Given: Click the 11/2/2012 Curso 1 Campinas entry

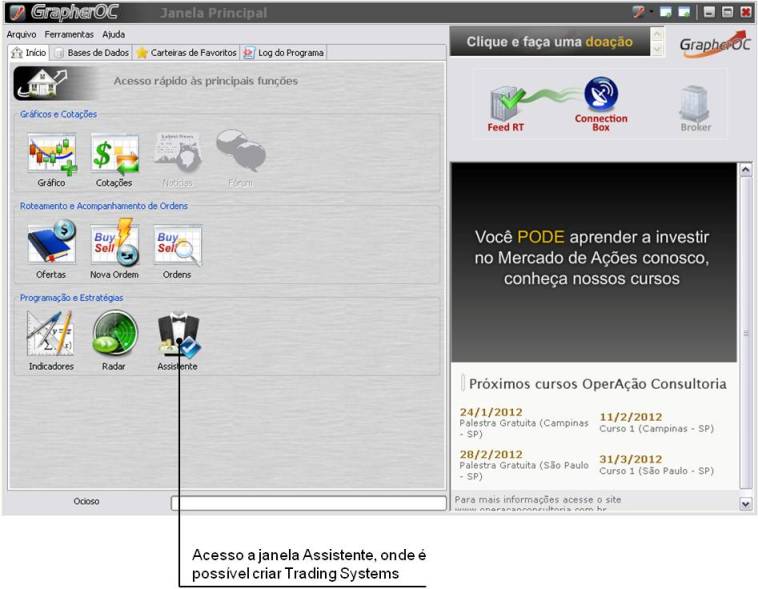Looking at the screenshot, I should pos(656,423).
